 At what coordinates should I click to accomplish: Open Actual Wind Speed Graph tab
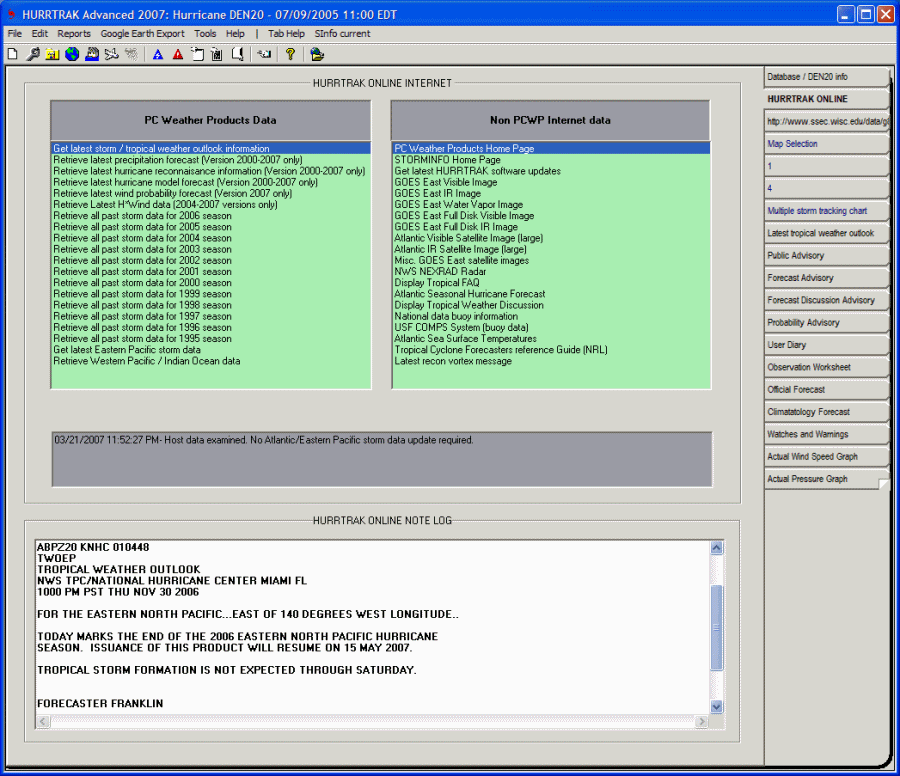click(826, 457)
